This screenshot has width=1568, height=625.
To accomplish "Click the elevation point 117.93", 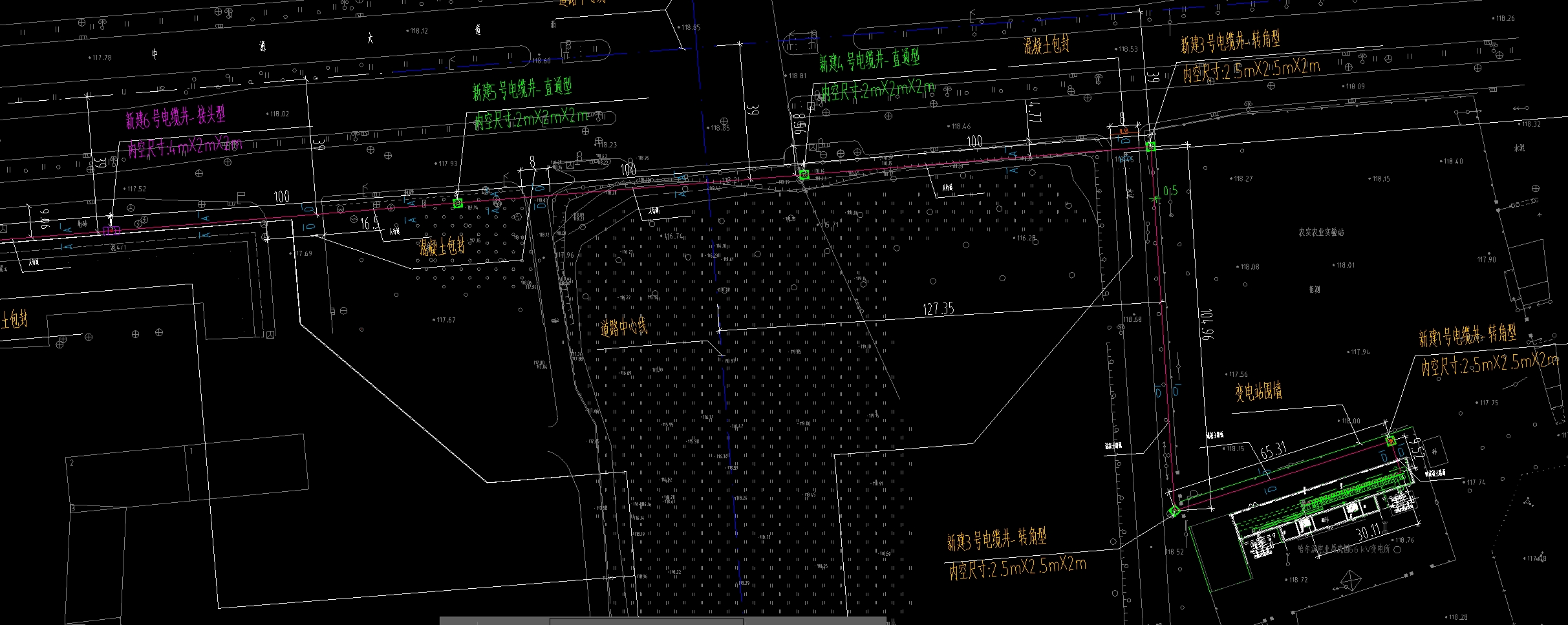I will click(446, 164).
